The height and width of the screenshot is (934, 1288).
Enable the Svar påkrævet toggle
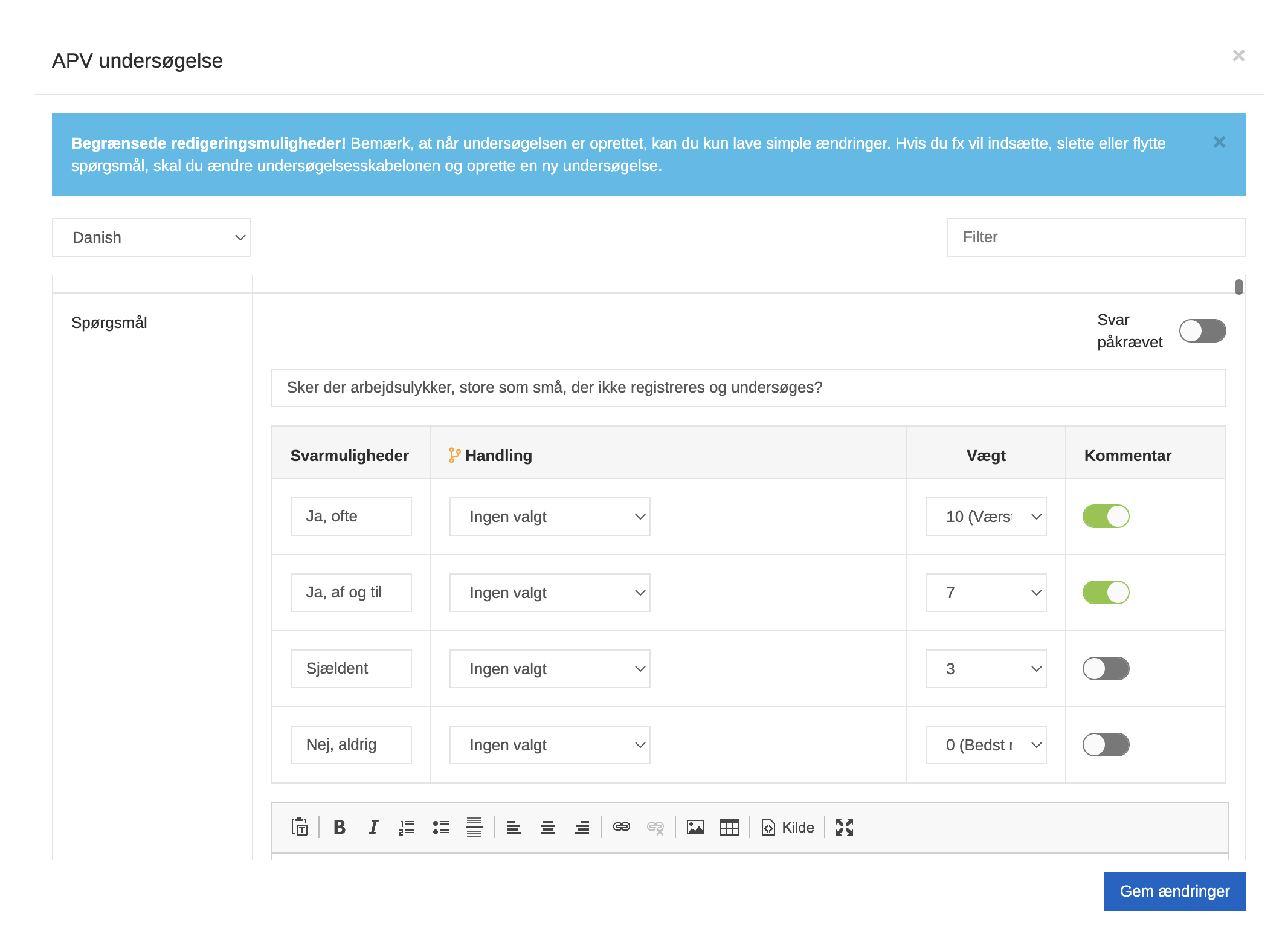[1202, 330]
